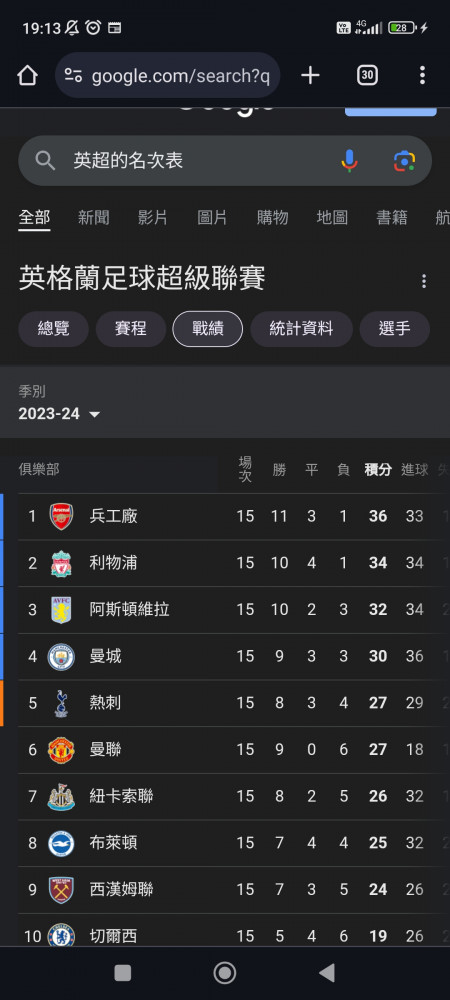Viewport: 450px width, 1000px height.
Task: Tap the site info icon in address bar
Action: pos(73,77)
